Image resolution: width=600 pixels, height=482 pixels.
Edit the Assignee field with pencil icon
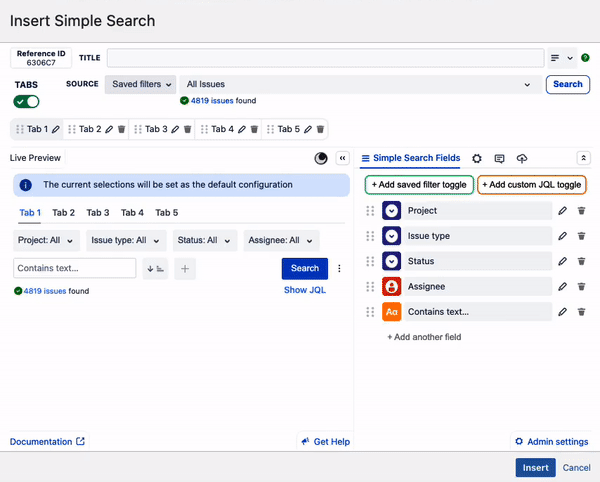coord(563,287)
